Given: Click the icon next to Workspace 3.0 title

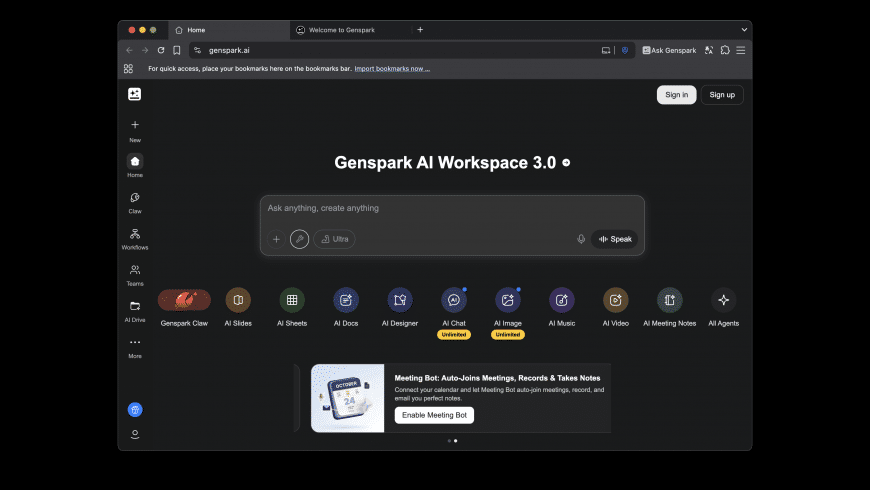Looking at the screenshot, I should coord(566,163).
